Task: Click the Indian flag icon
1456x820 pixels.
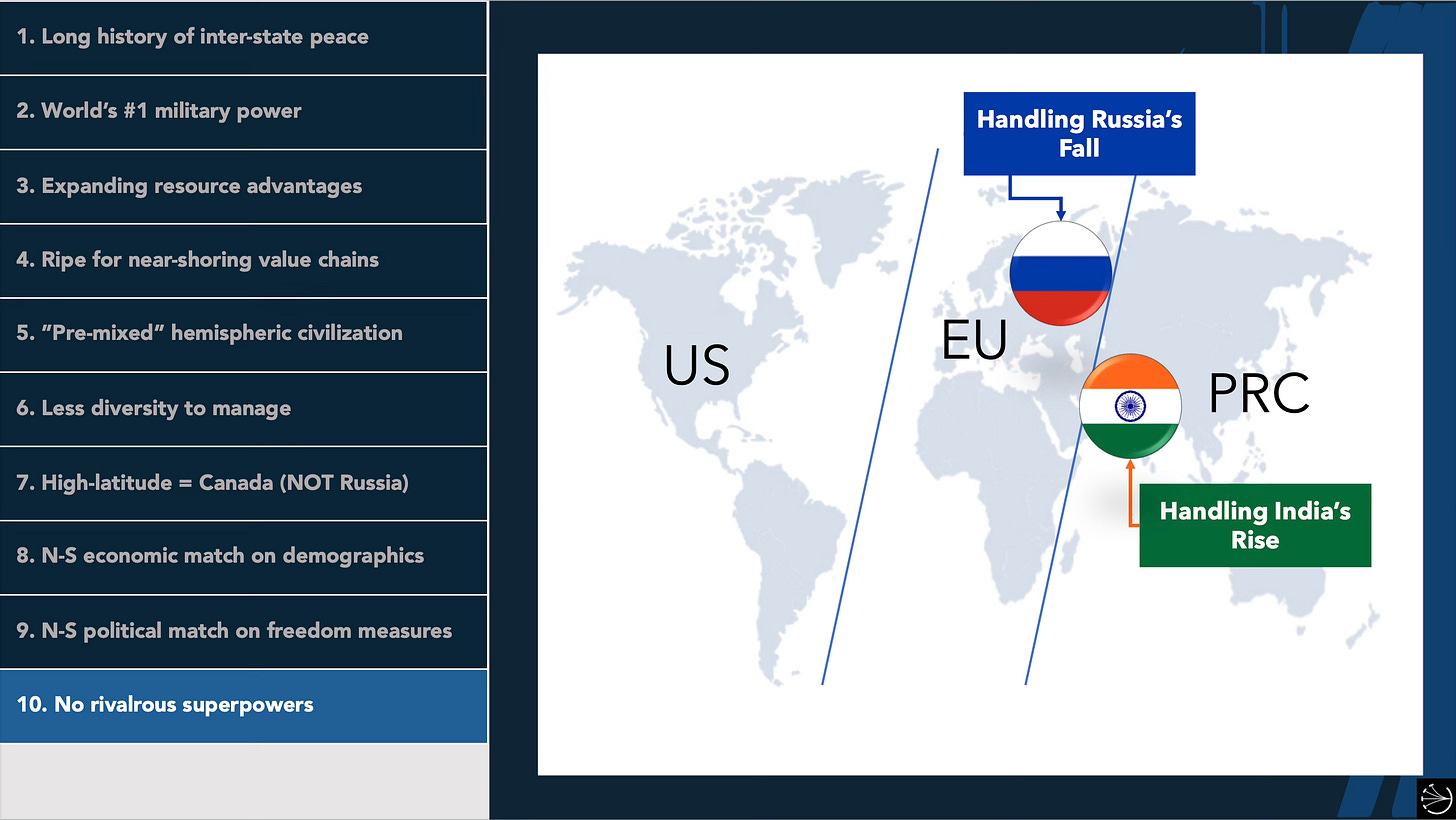Action: pos(1130,405)
